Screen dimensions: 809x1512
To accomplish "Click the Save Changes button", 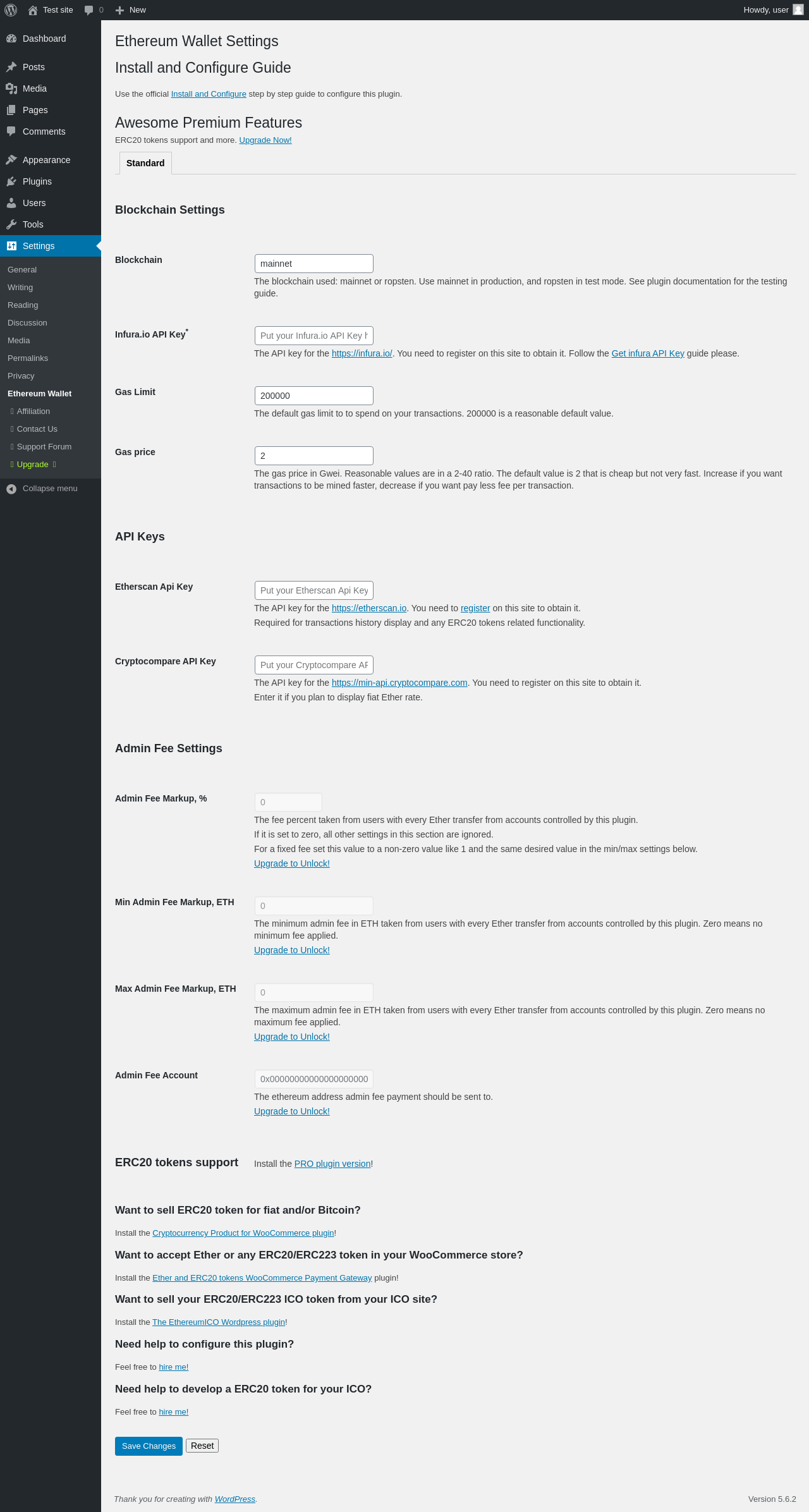I will [x=149, y=1446].
